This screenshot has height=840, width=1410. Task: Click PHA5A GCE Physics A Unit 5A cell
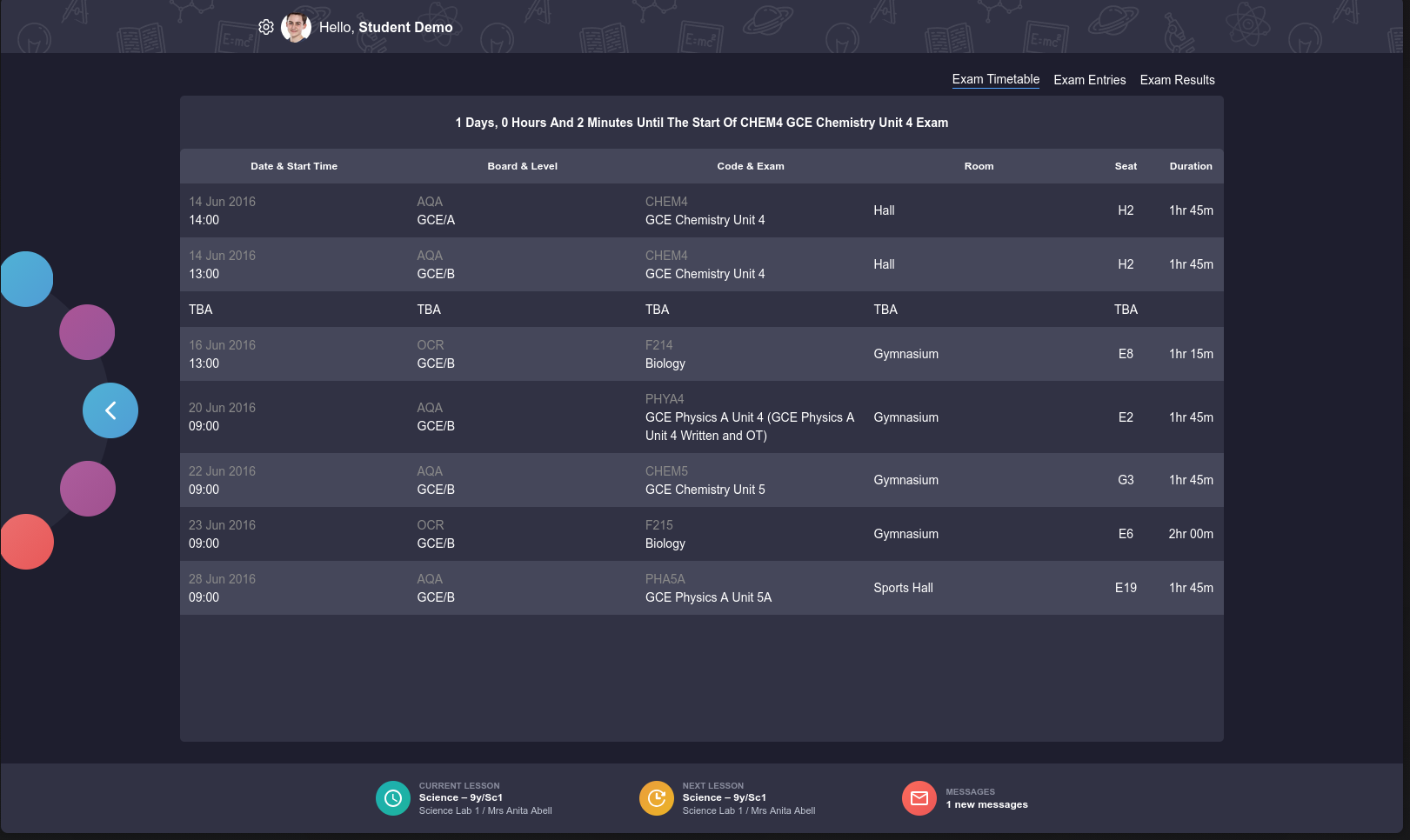(x=751, y=588)
